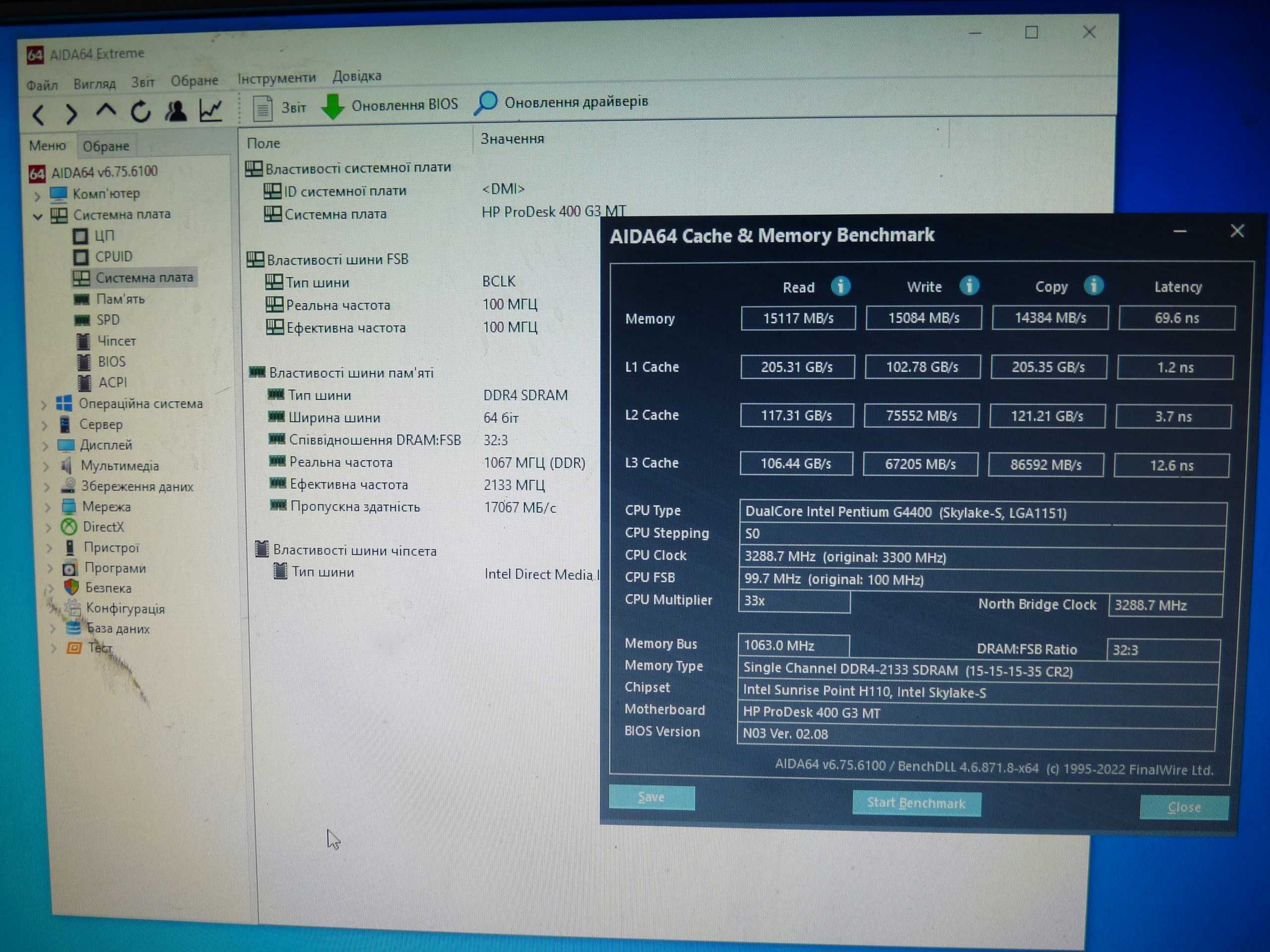Image resolution: width=1270 pixels, height=952 pixels.
Task: Expand the Дисплей tree node
Action: coord(46,446)
